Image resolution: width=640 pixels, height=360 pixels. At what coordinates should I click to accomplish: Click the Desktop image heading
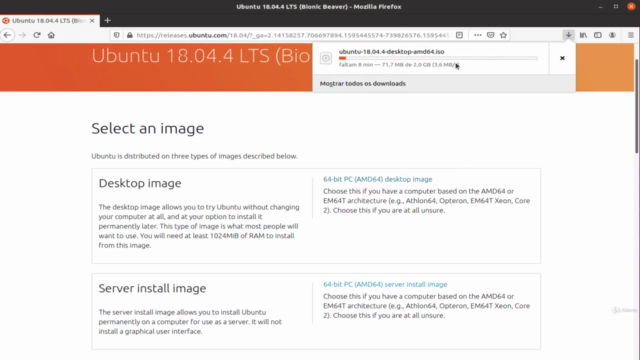pyautogui.click(x=140, y=183)
